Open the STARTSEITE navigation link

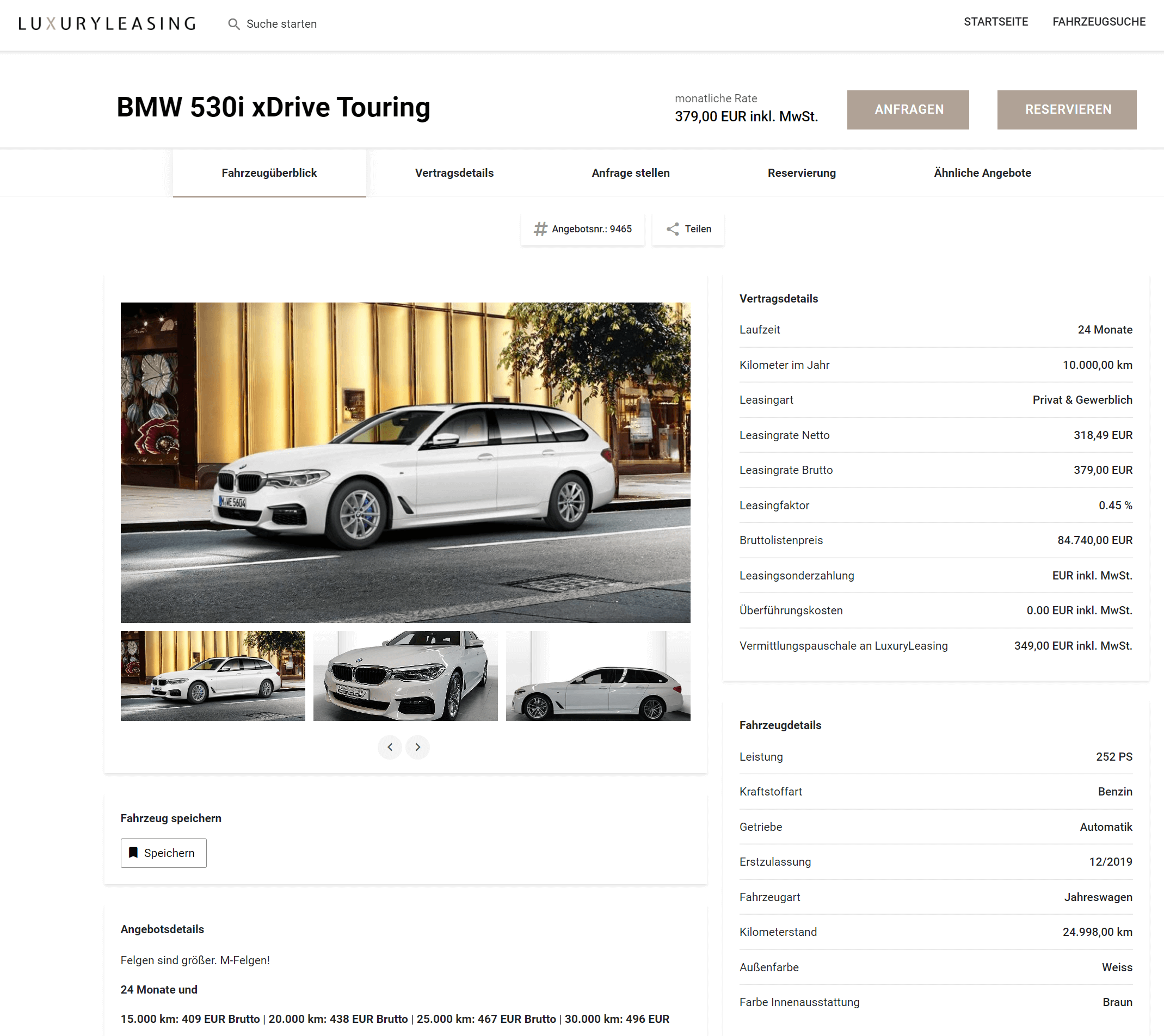coord(996,22)
